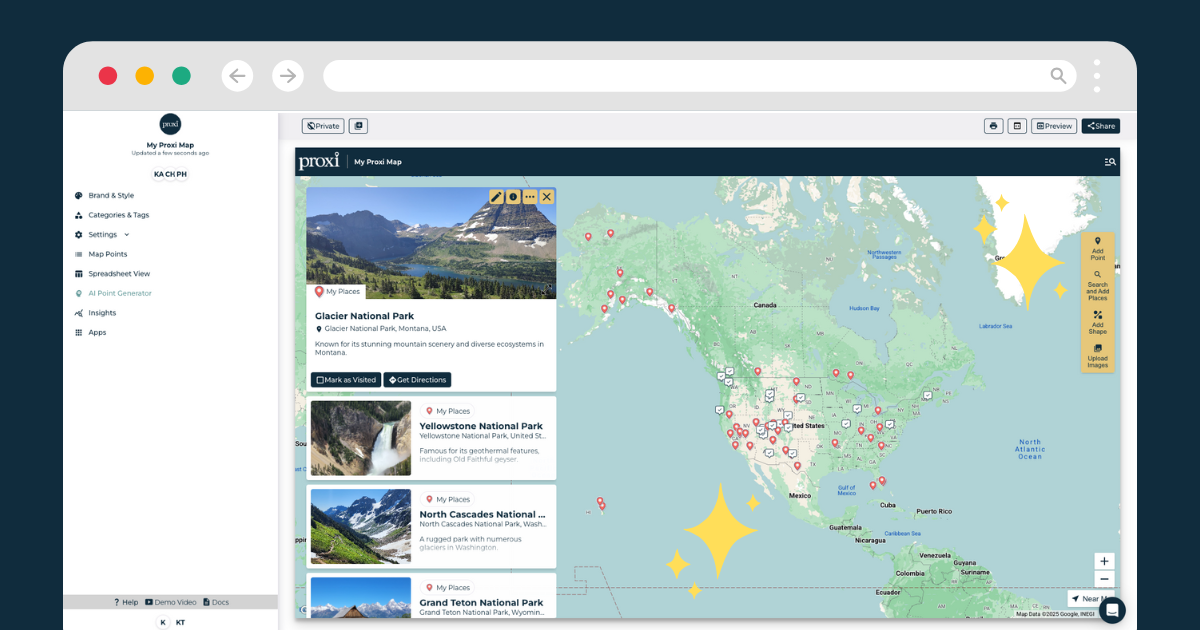The width and height of the screenshot is (1200, 630).
Task: Edit Glacier National Park with pencil icon
Action: pos(497,197)
